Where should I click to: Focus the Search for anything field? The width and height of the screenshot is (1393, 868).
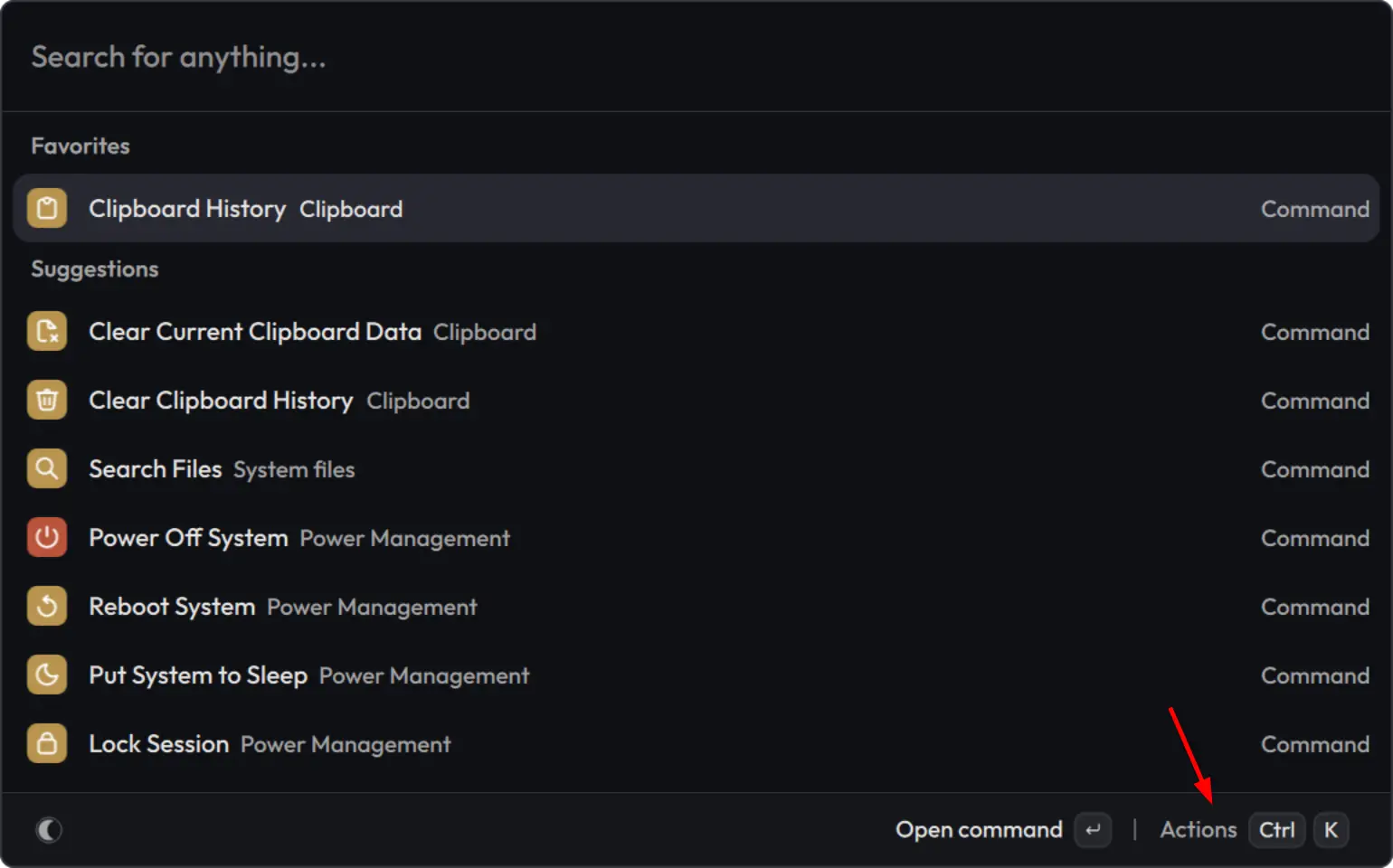coord(696,57)
